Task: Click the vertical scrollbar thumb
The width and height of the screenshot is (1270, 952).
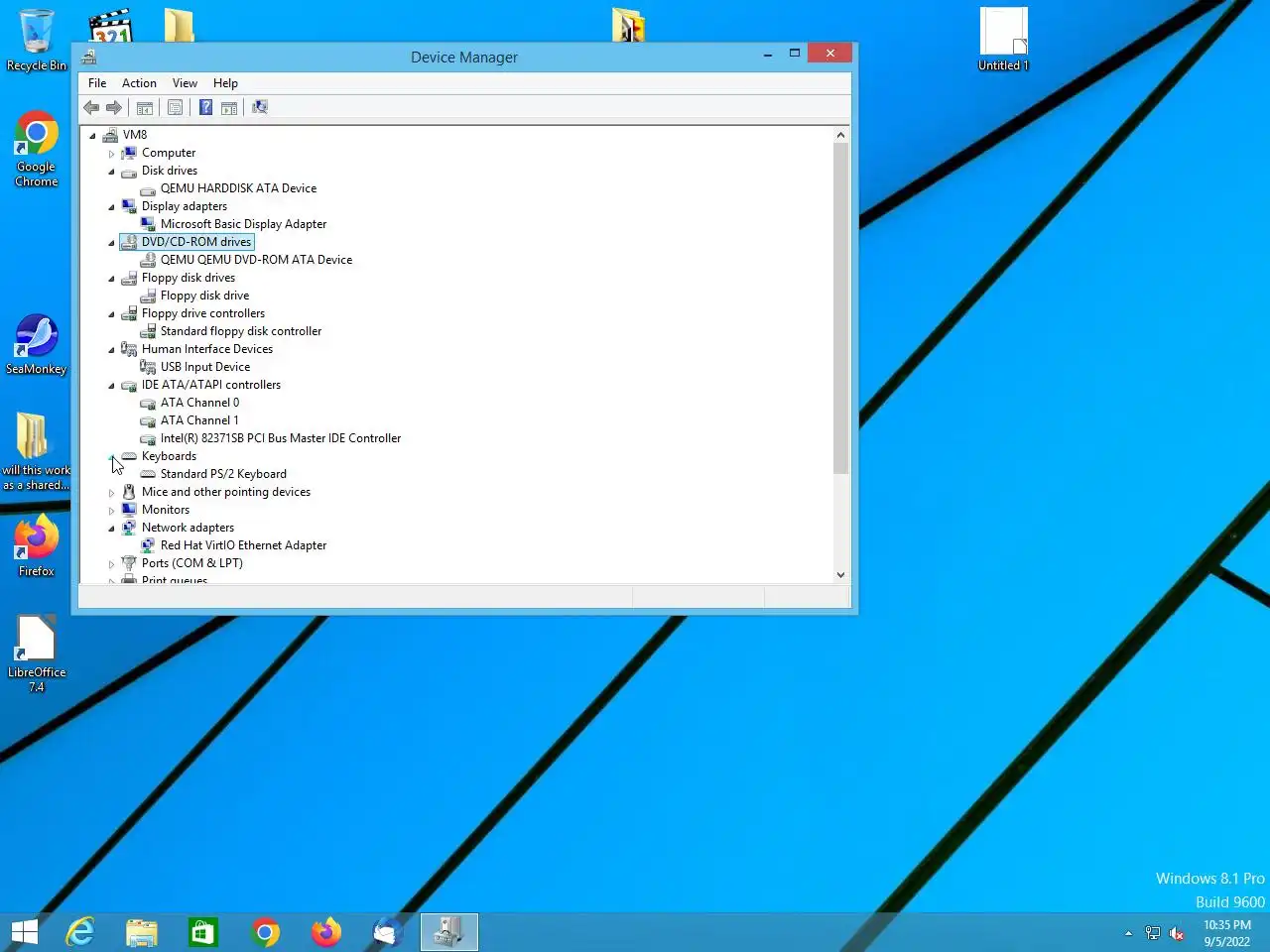Action: [840, 308]
